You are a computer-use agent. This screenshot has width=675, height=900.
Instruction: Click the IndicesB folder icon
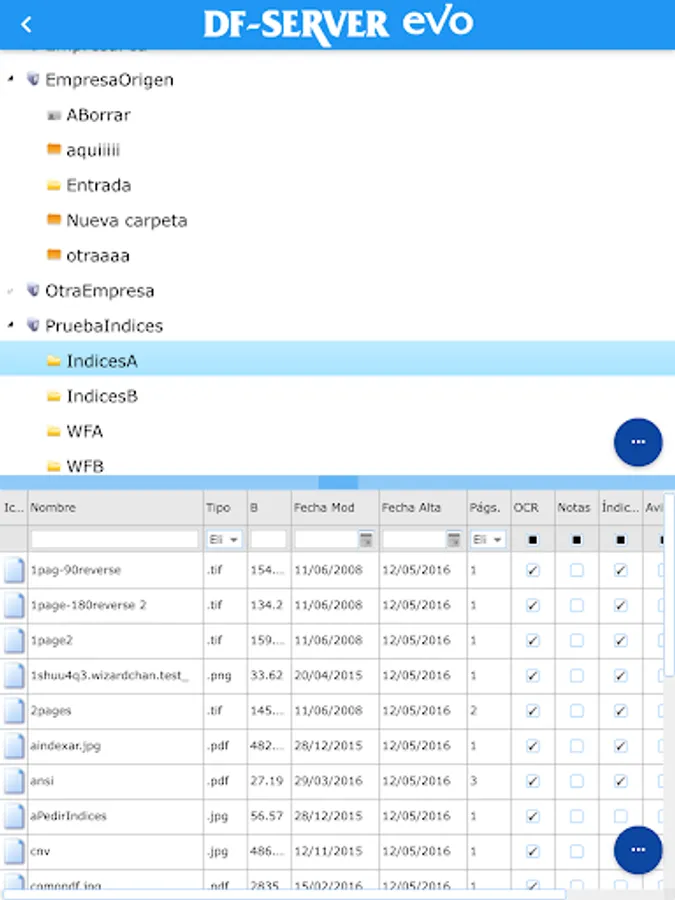point(53,396)
